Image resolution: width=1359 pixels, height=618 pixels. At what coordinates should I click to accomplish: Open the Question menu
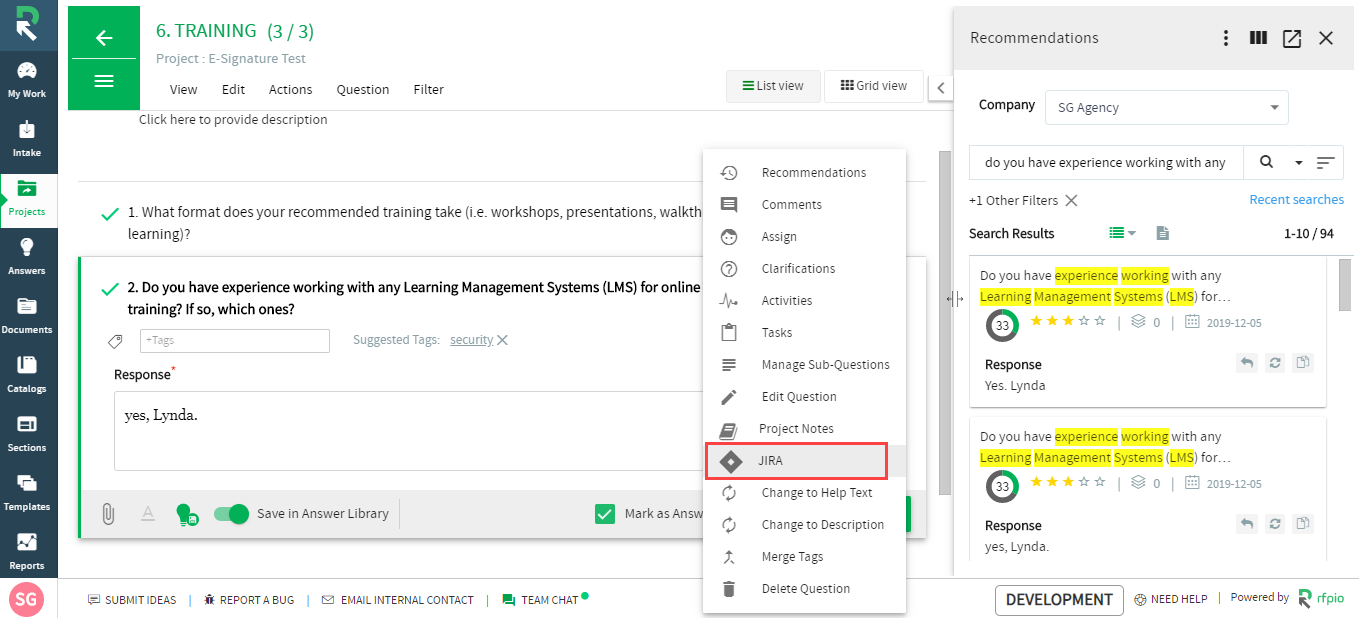363,89
